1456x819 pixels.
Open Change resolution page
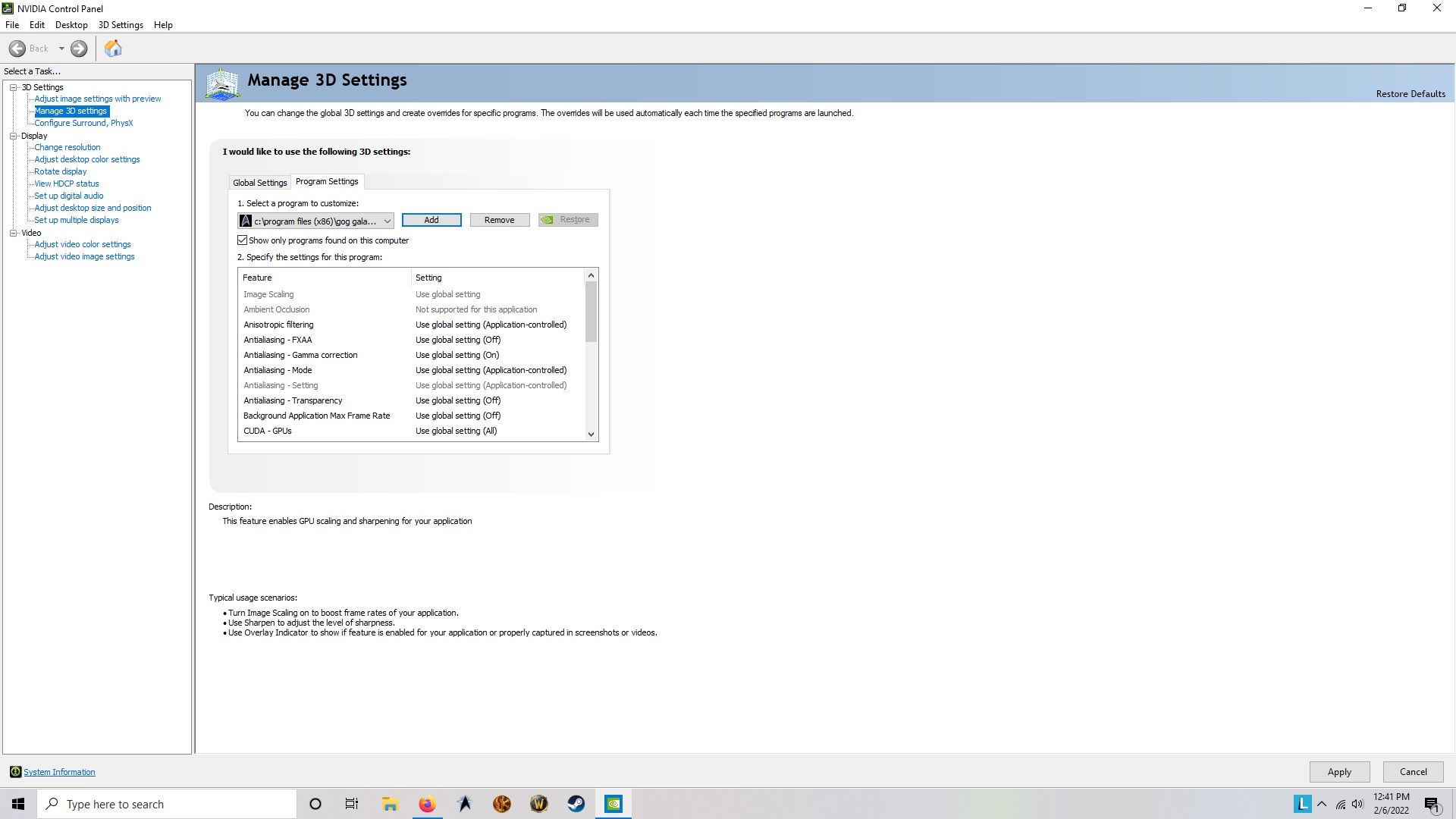click(x=67, y=147)
